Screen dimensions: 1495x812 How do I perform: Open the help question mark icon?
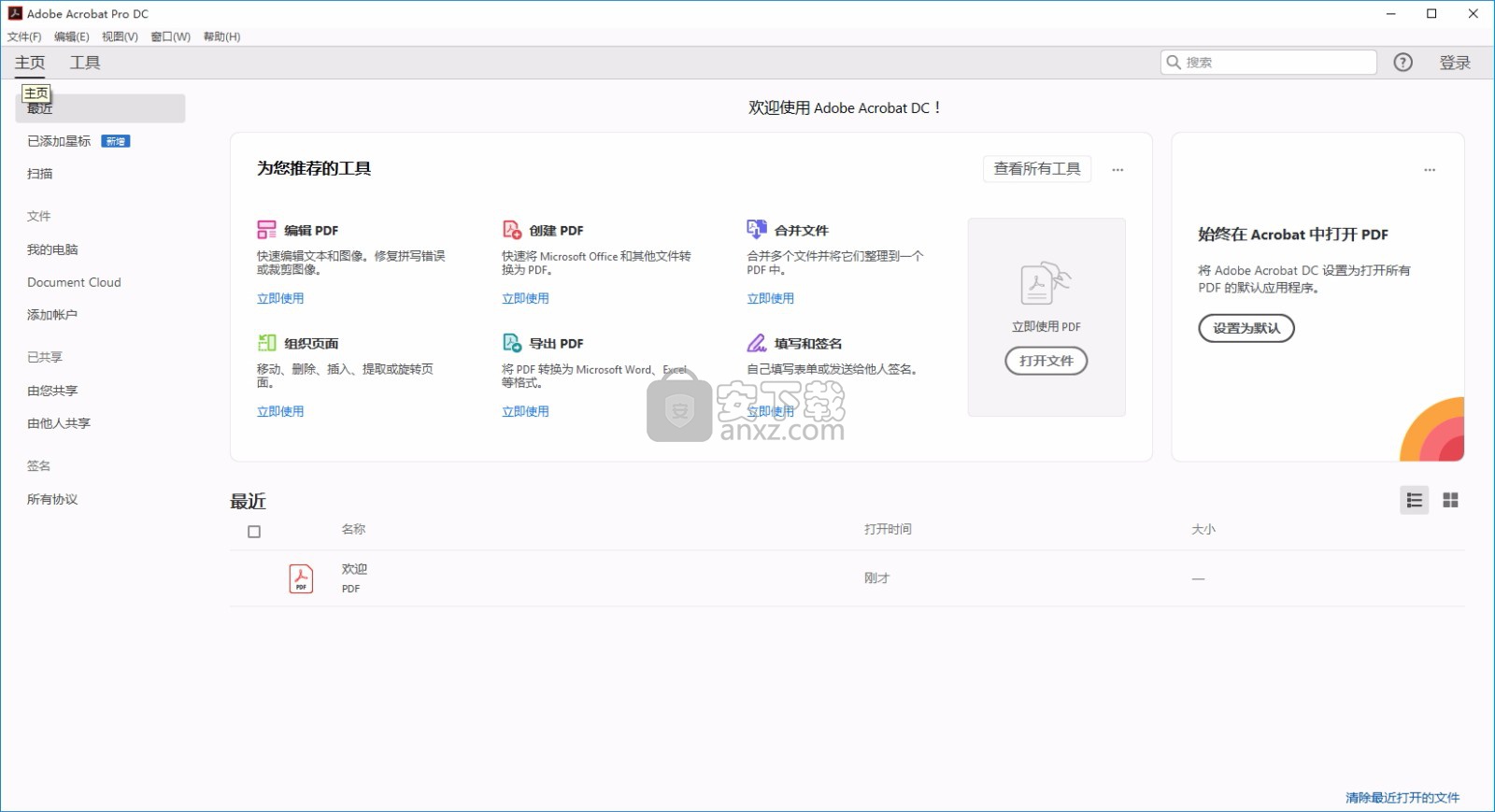pos(1402,63)
